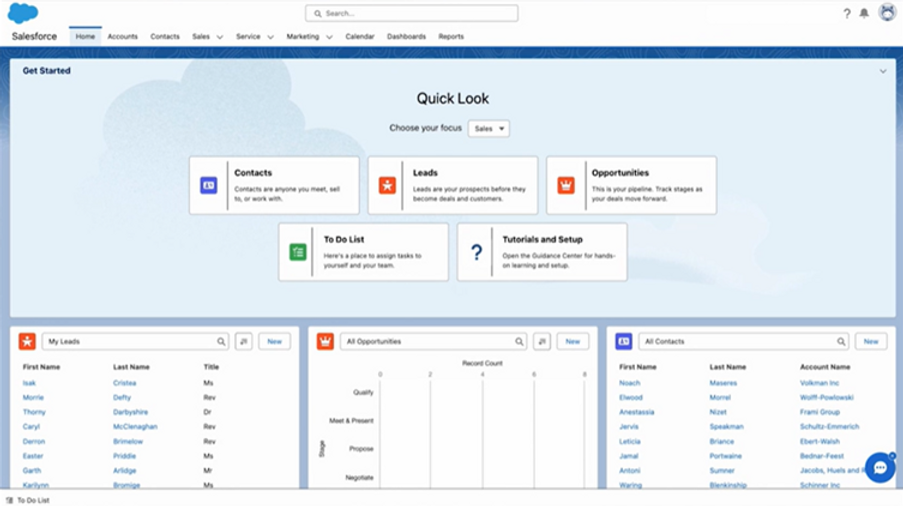Viewport: 903px width, 506px height.
Task: Open the Accounts tab
Action: click(x=123, y=36)
